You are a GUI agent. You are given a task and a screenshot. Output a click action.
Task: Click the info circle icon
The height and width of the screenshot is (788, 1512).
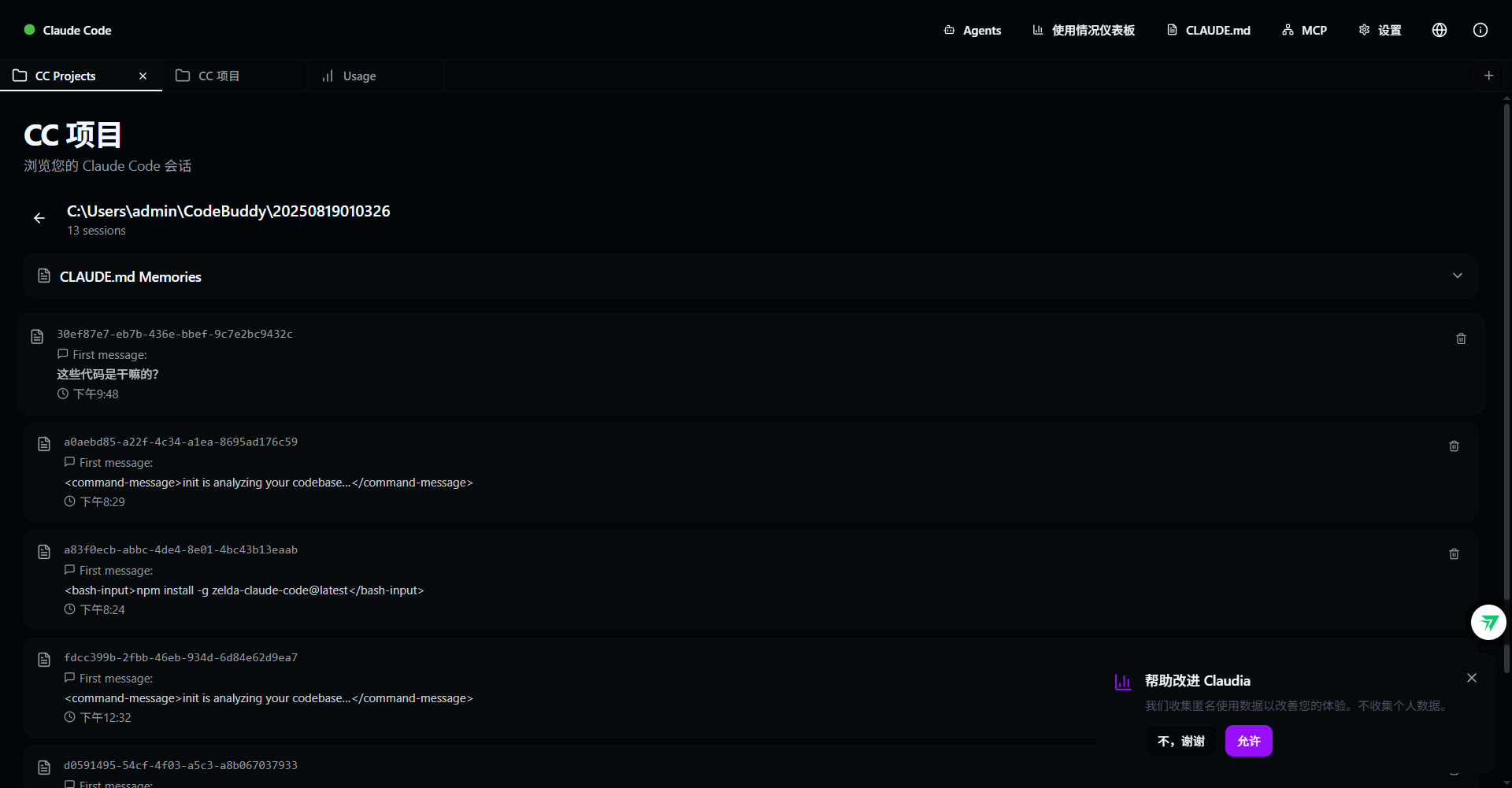(1480, 30)
